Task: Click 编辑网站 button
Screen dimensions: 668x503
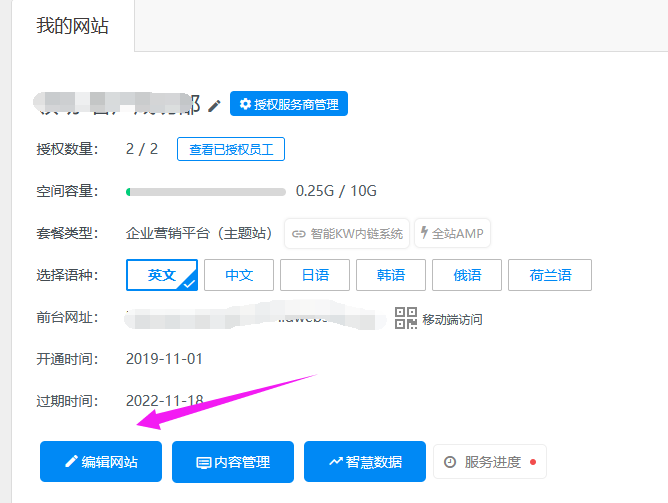Action: tap(101, 462)
